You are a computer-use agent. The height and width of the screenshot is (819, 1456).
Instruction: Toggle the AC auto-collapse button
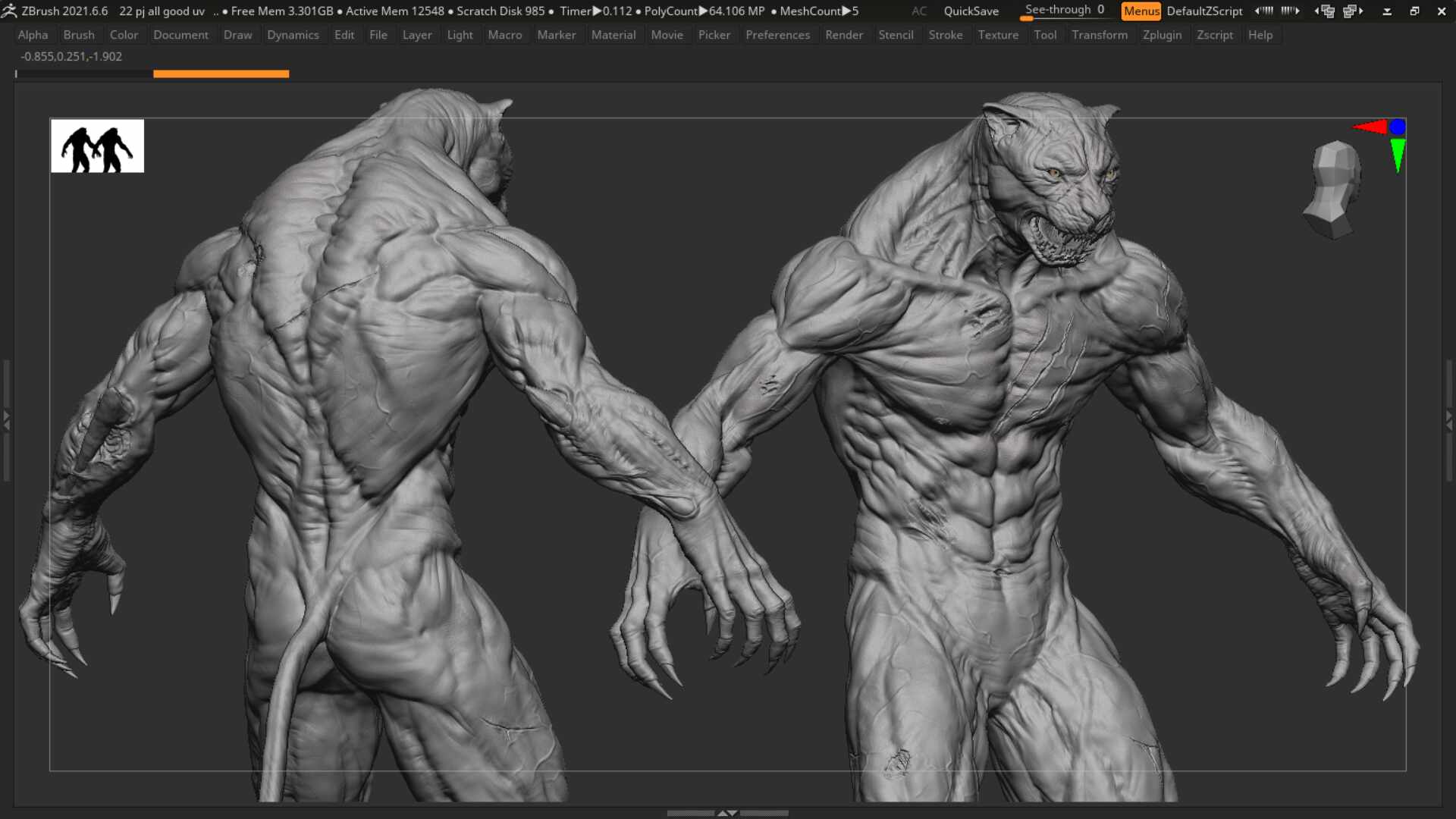click(919, 11)
